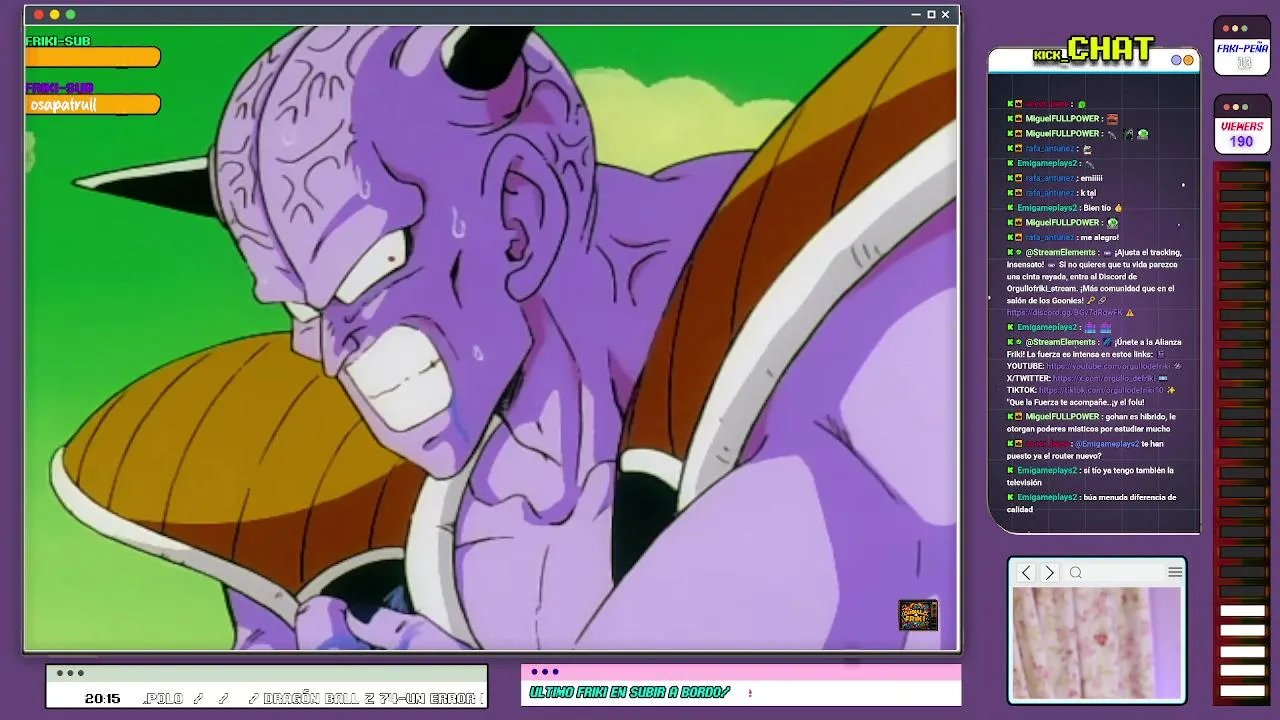Viewport: 1280px width, 720px height.
Task: Click the money bag emoji after 'Bien tío'
Action: click(x=1118, y=208)
